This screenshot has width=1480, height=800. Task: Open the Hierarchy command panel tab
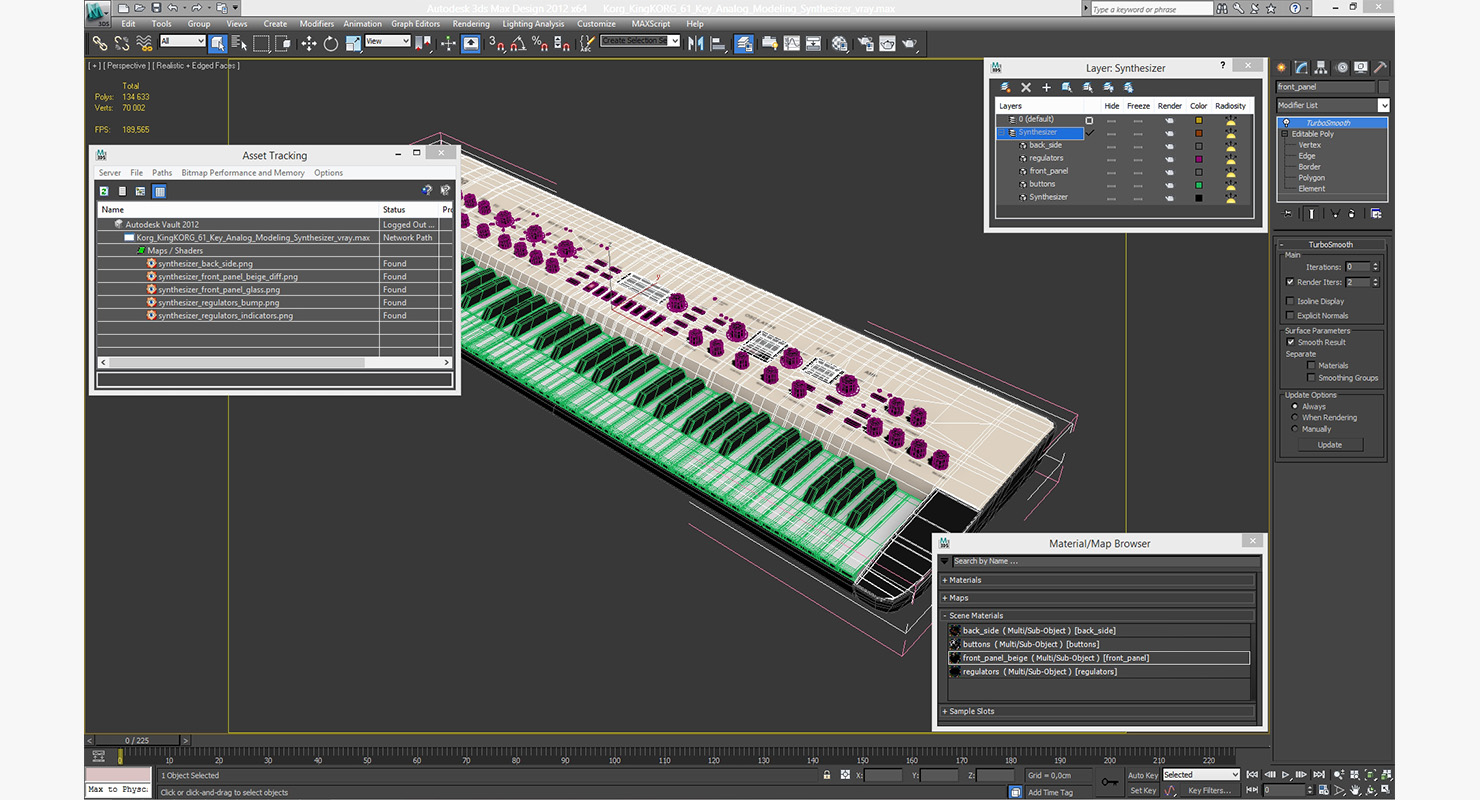[x=1321, y=67]
